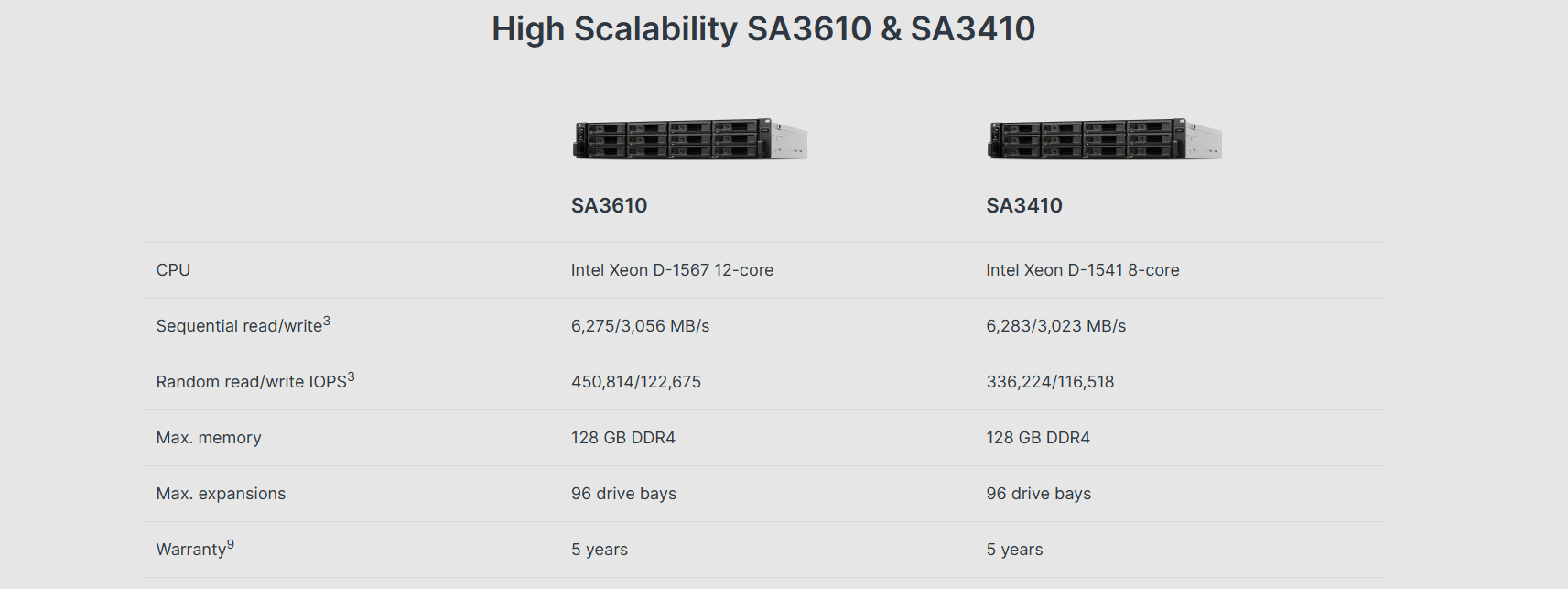The width and height of the screenshot is (1568, 589).
Task: Select the SA3610 model name heading
Action: pos(609,205)
